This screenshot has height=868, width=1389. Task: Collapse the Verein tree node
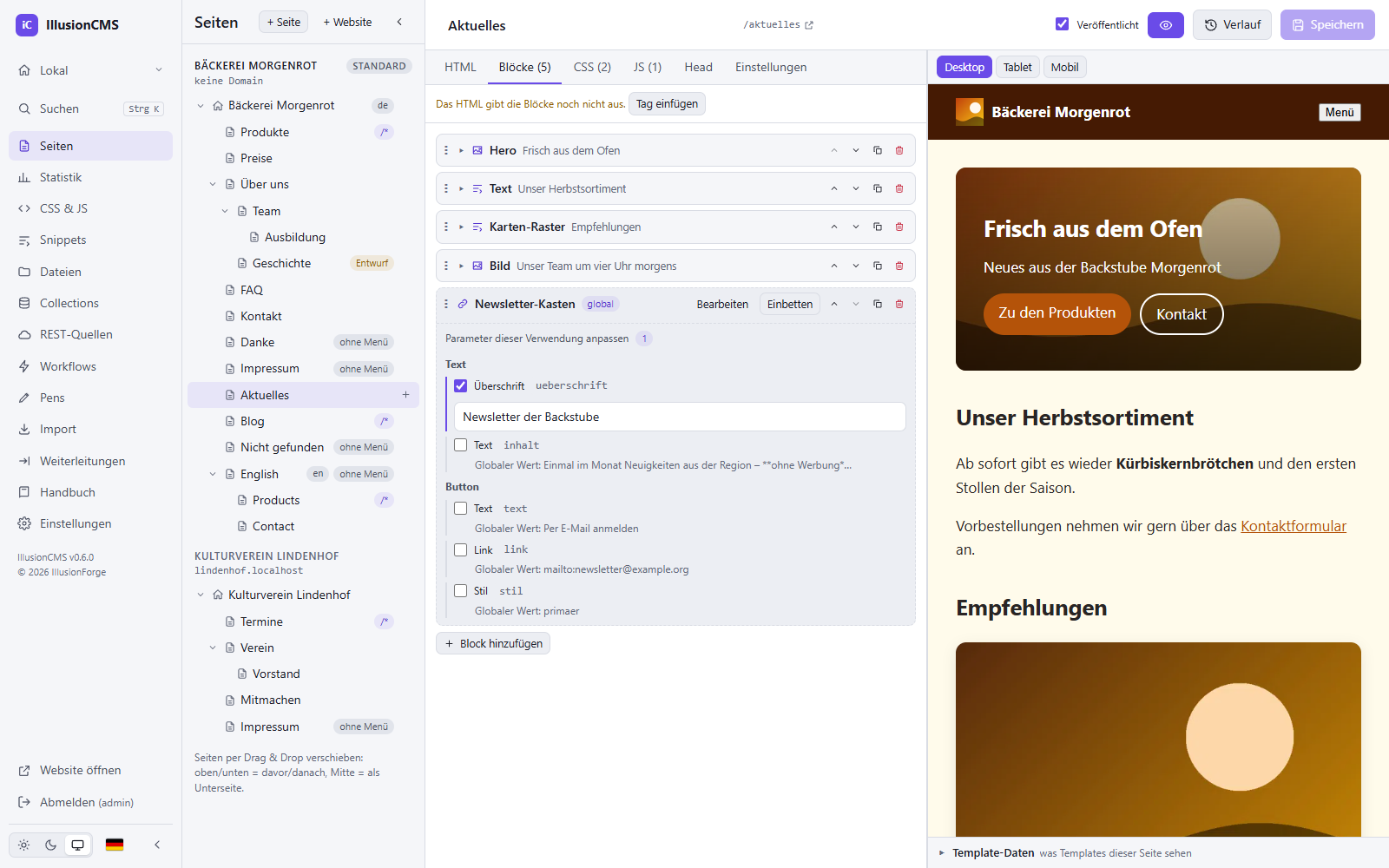213,648
